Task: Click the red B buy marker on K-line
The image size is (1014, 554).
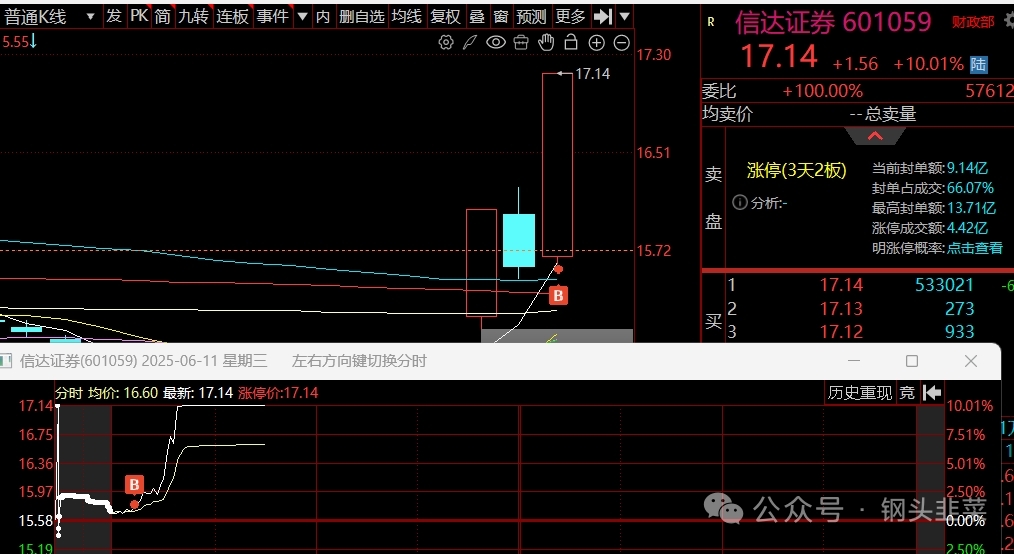Action: click(x=558, y=296)
